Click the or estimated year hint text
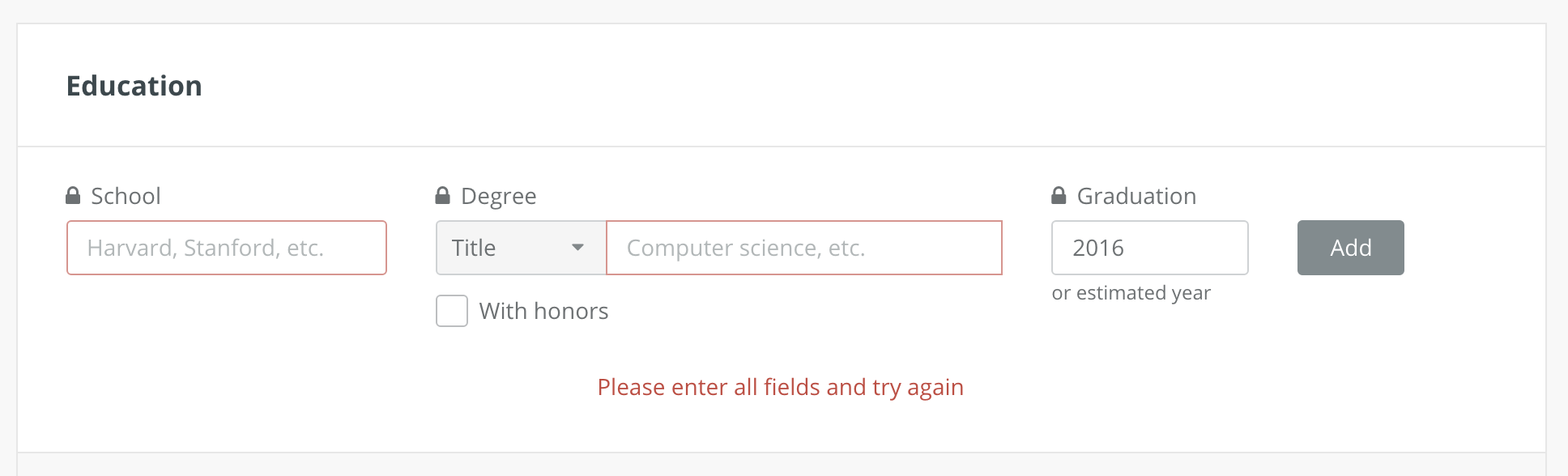This screenshot has width=1568, height=476. pos(1131,293)
